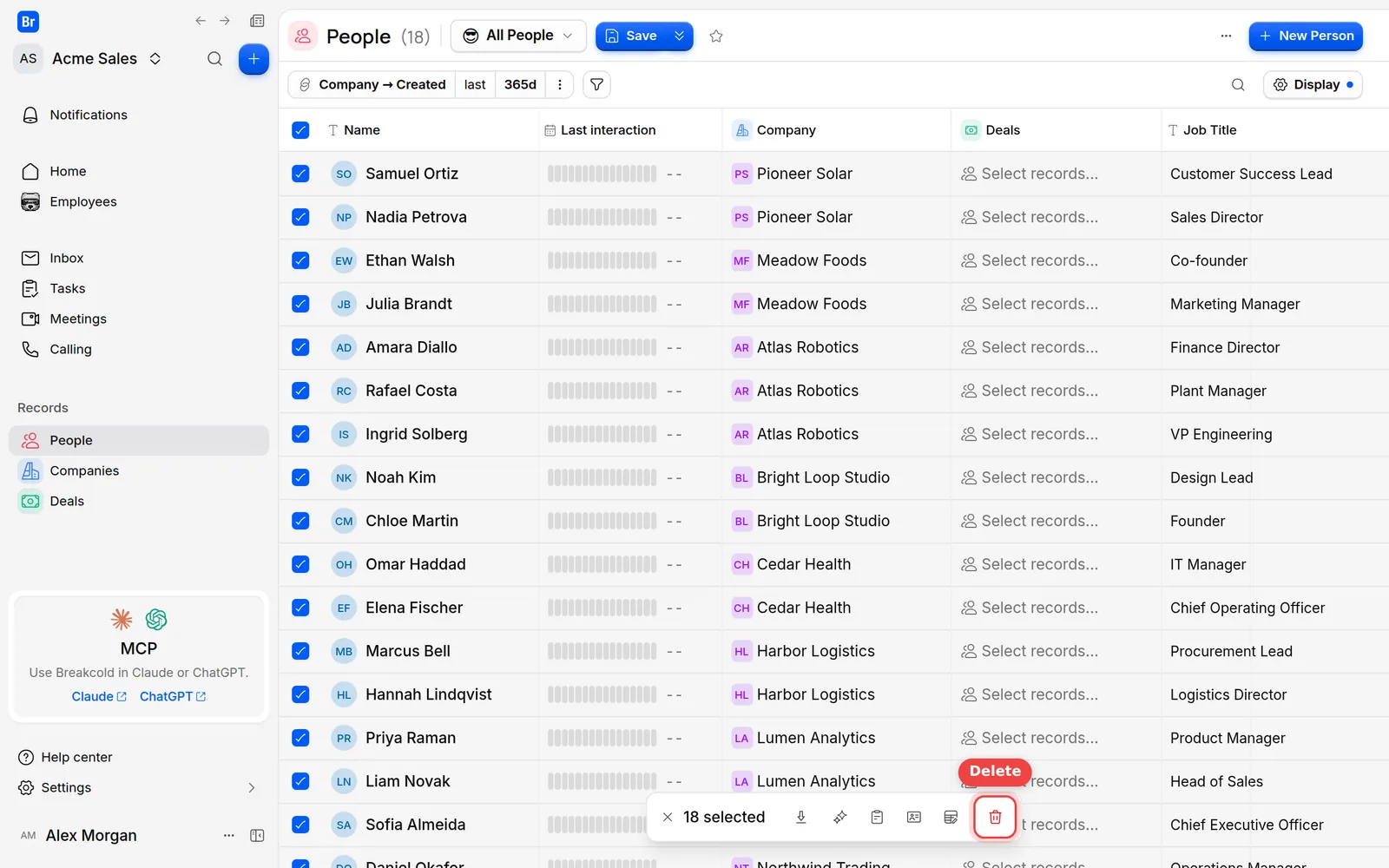Clear selection with the X beside 18 selected

click(668, 817)
